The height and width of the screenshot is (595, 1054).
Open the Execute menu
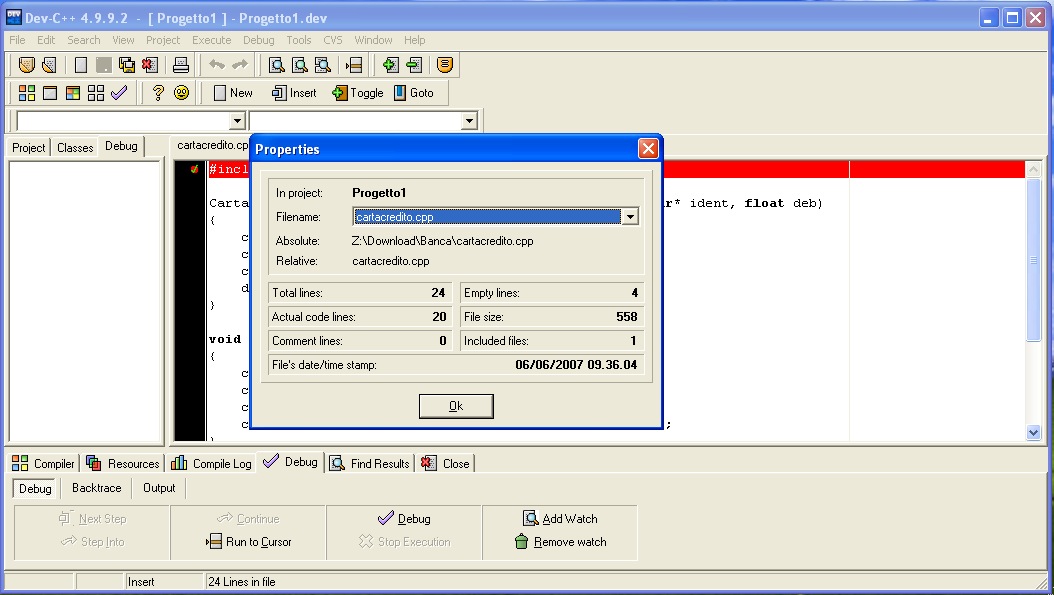pyautogui.click(x=211, y=40)
